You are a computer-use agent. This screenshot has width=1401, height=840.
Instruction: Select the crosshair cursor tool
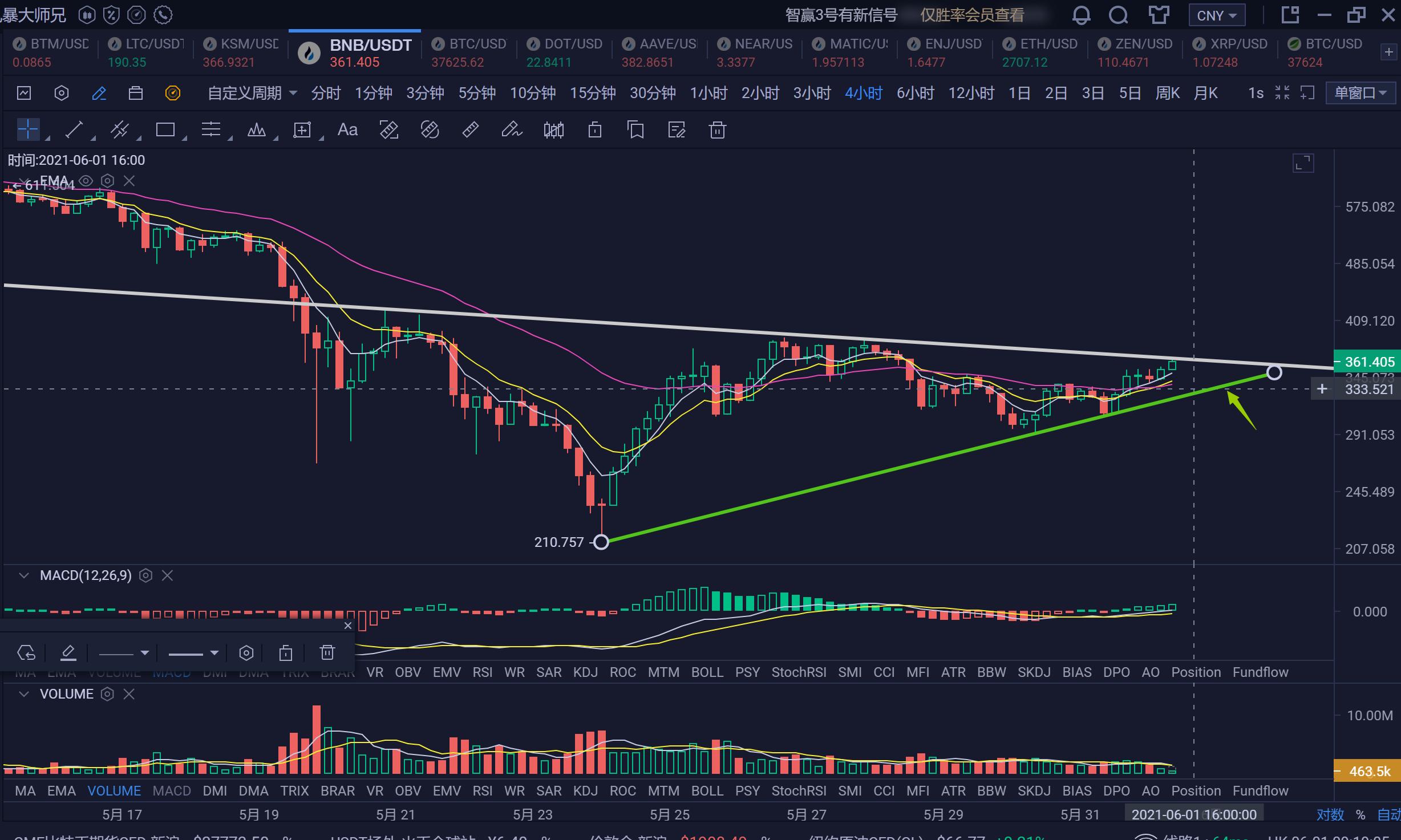[27, 130]
